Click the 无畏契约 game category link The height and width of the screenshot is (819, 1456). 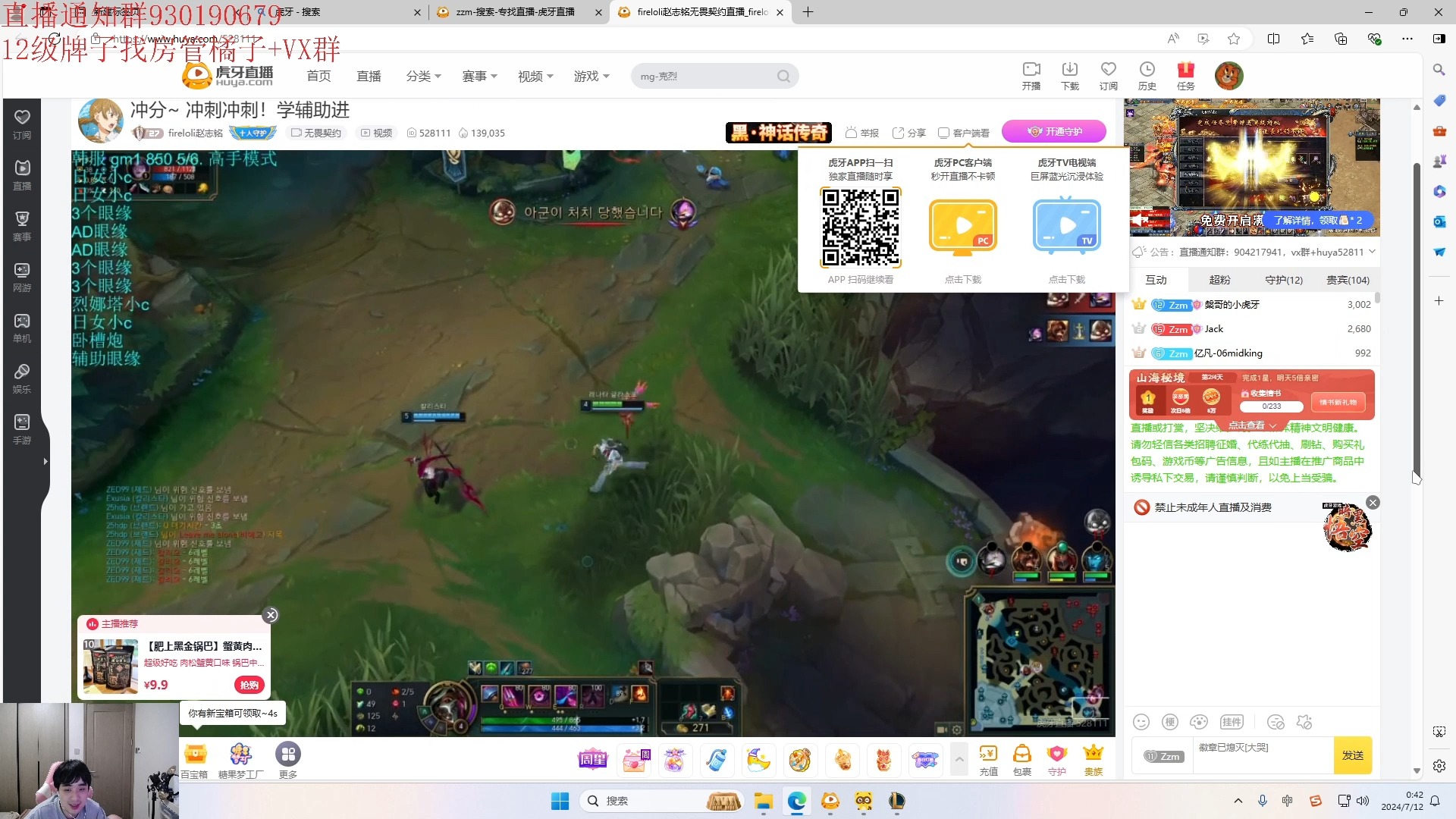pyautogui.click(x=316, y=133)
